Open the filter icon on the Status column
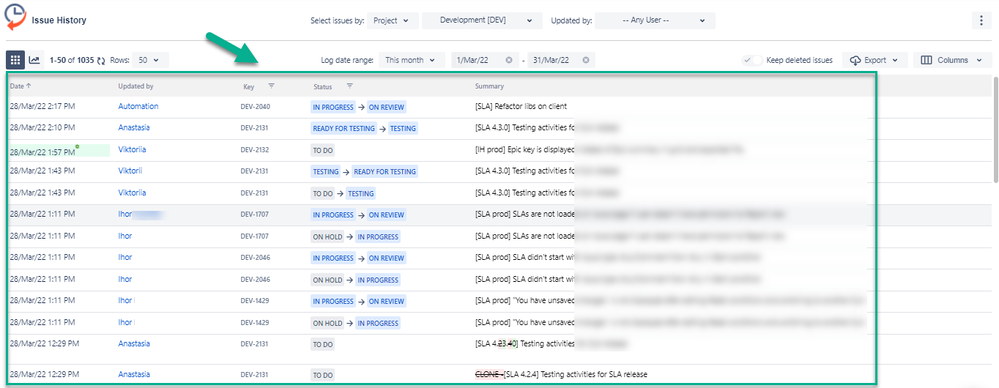Image resolution: width=999 pixels, height=388 pixels. [349, 85]
